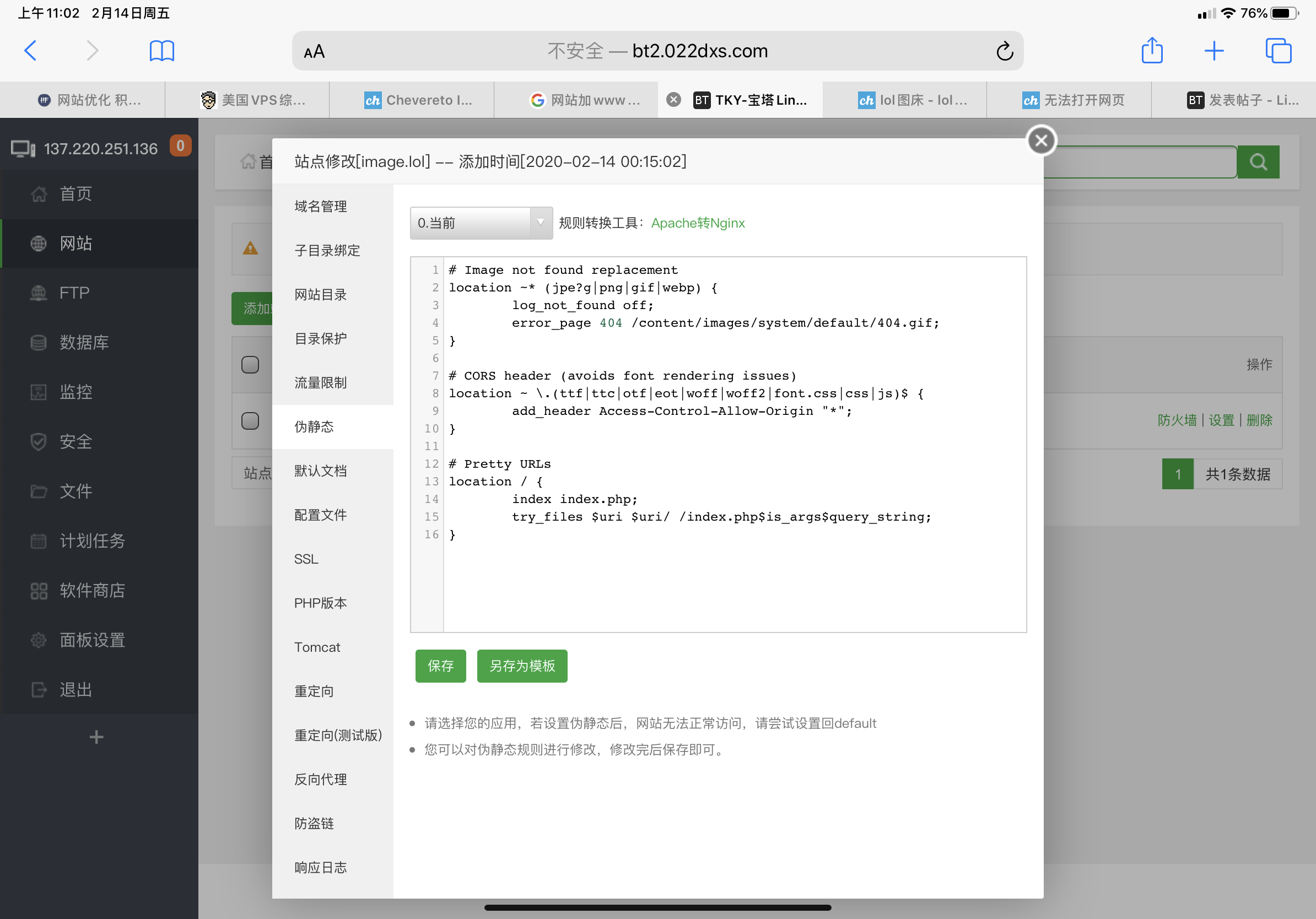Click the 另存为模板 button
The image size is (1316, 919).
(522, 666)
